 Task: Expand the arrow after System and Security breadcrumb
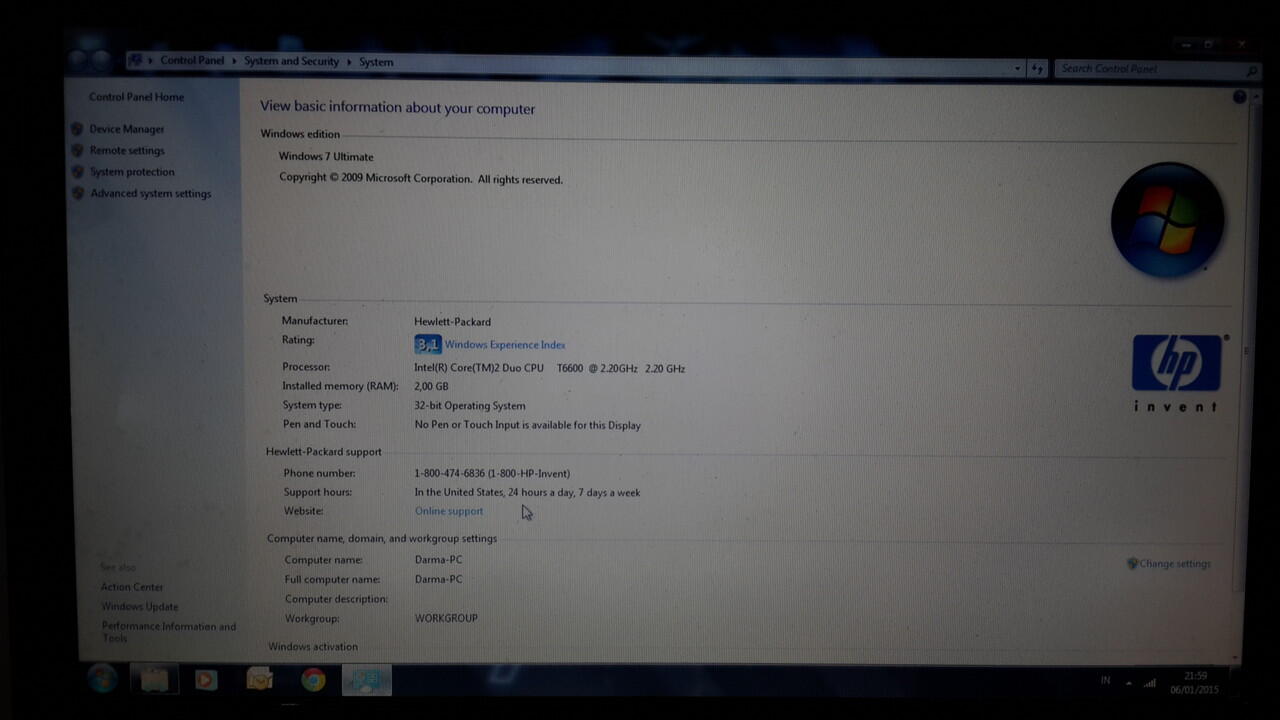(350, 62)
